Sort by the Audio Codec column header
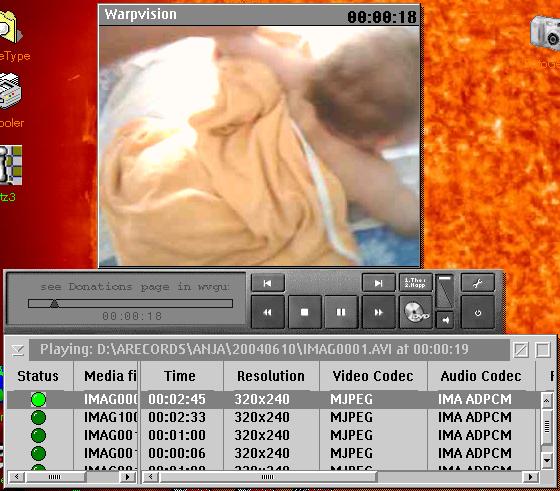Screen dimensions: 560x491 pos(481,376)
